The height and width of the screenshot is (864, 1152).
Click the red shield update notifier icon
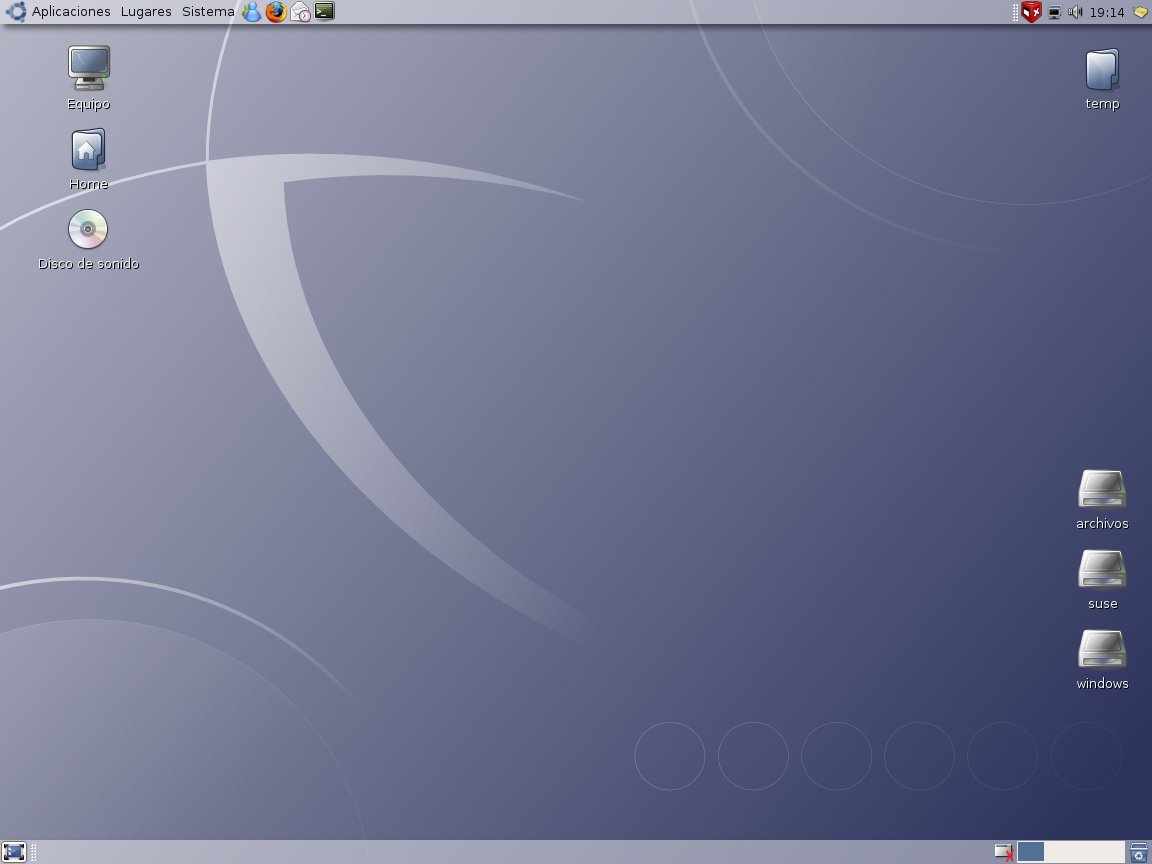coord(1032,12)
